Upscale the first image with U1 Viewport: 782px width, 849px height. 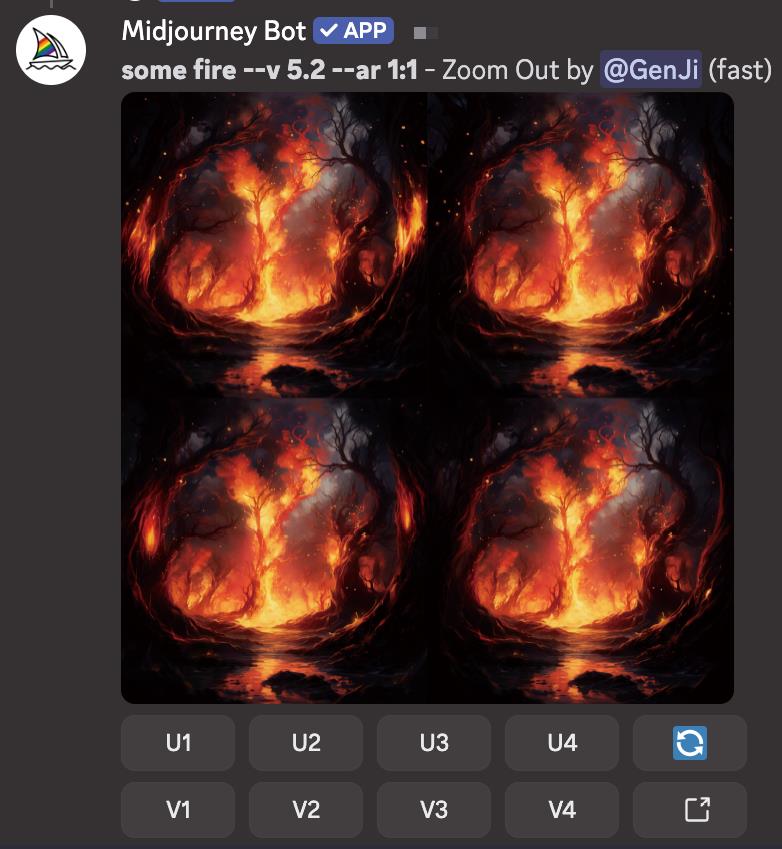pyautogui.click(x=178, y=742)
